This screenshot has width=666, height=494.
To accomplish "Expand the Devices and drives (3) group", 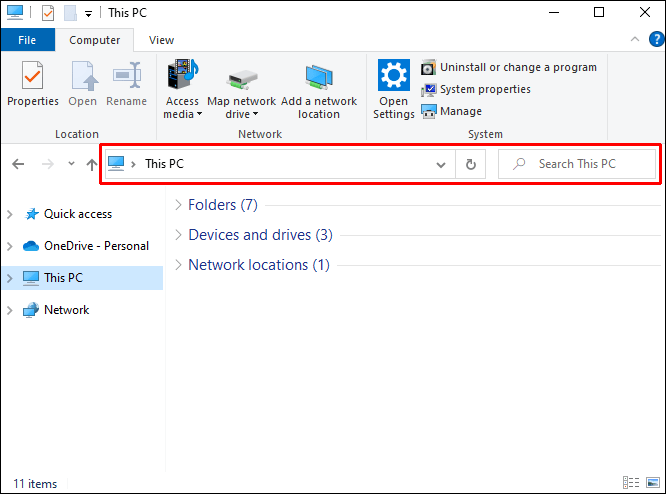I will pos(179,235).
